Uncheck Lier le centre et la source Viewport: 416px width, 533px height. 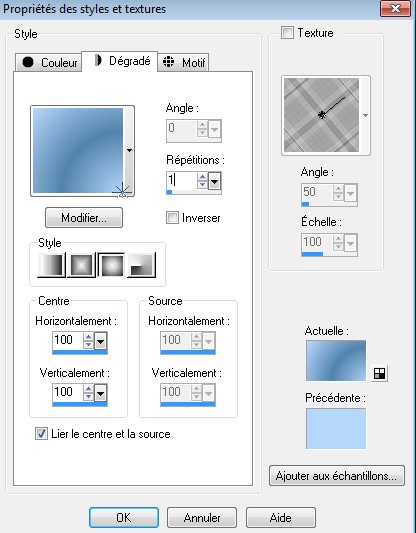point(41,434)
